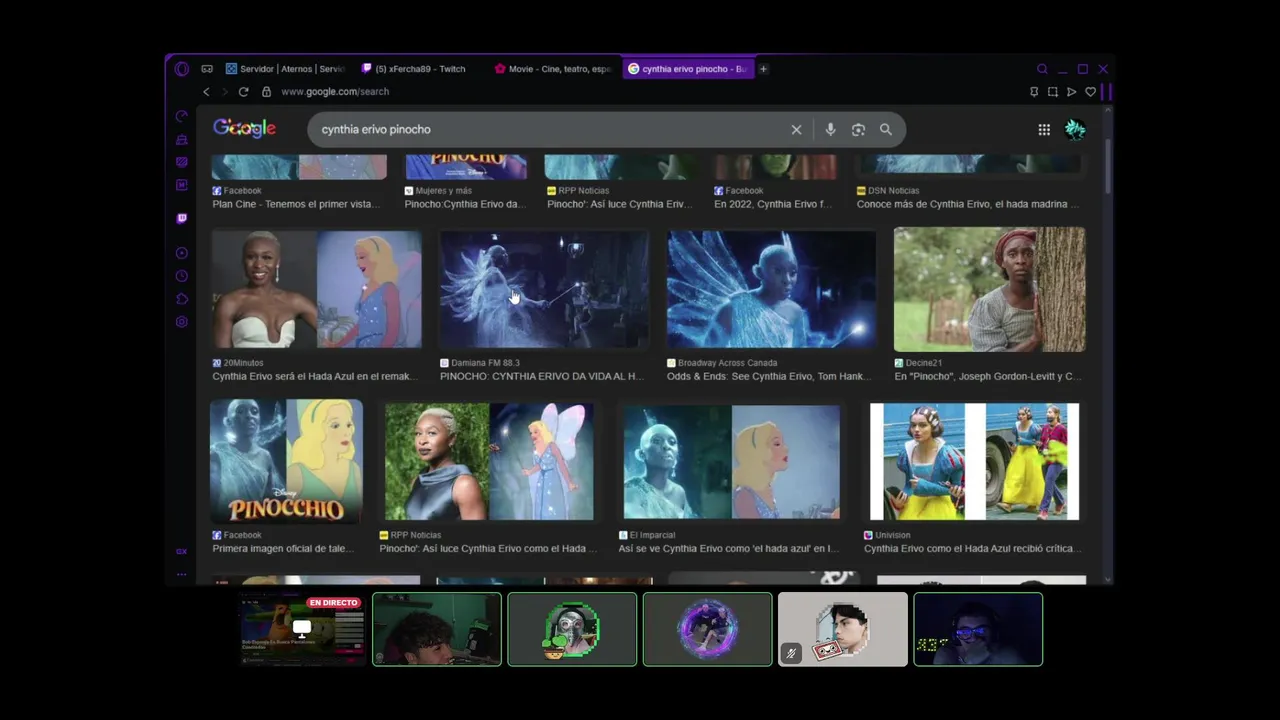Open the three-dots sidebar setup icon

(181, 574)
